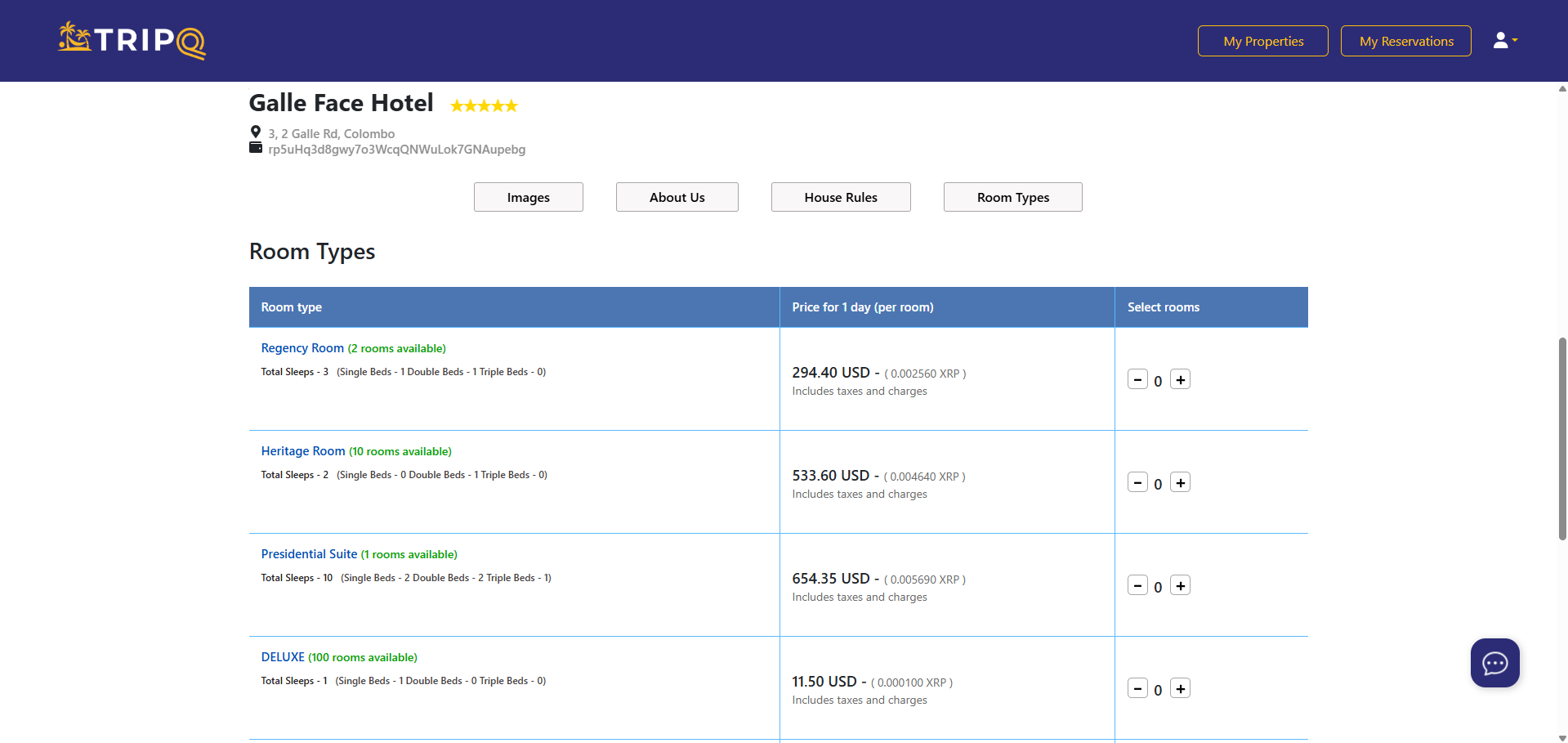Screen dimensions: 1568x743
Task: Increase Presidential Suite count with plus button
Action: tap(1180, 585)
